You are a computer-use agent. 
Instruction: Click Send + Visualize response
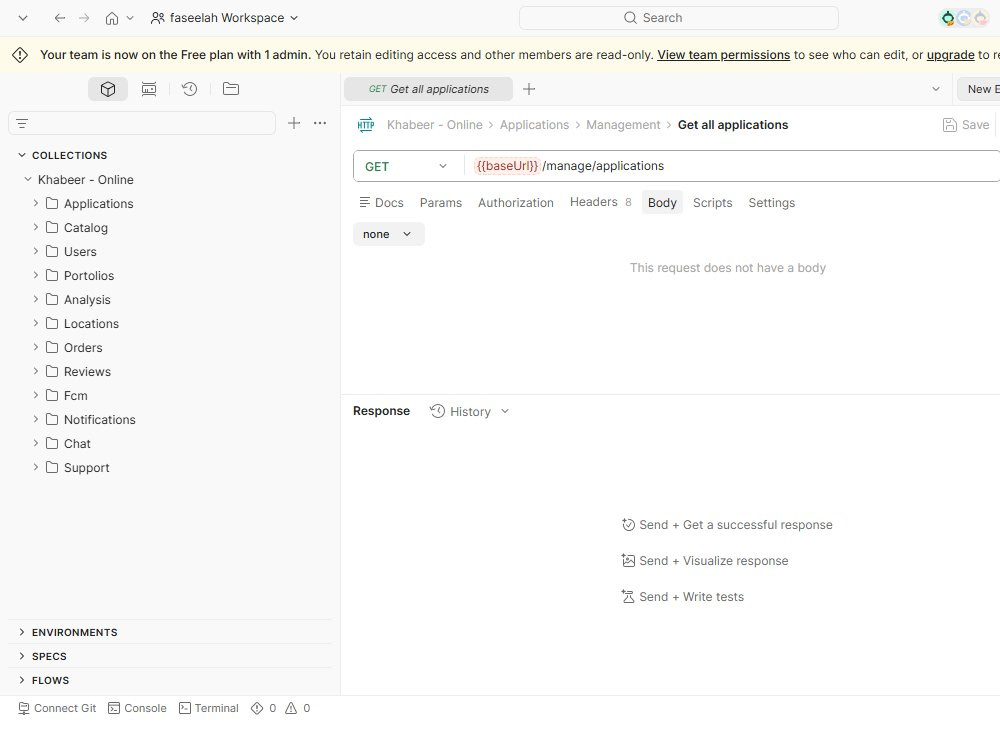point(705,561)
